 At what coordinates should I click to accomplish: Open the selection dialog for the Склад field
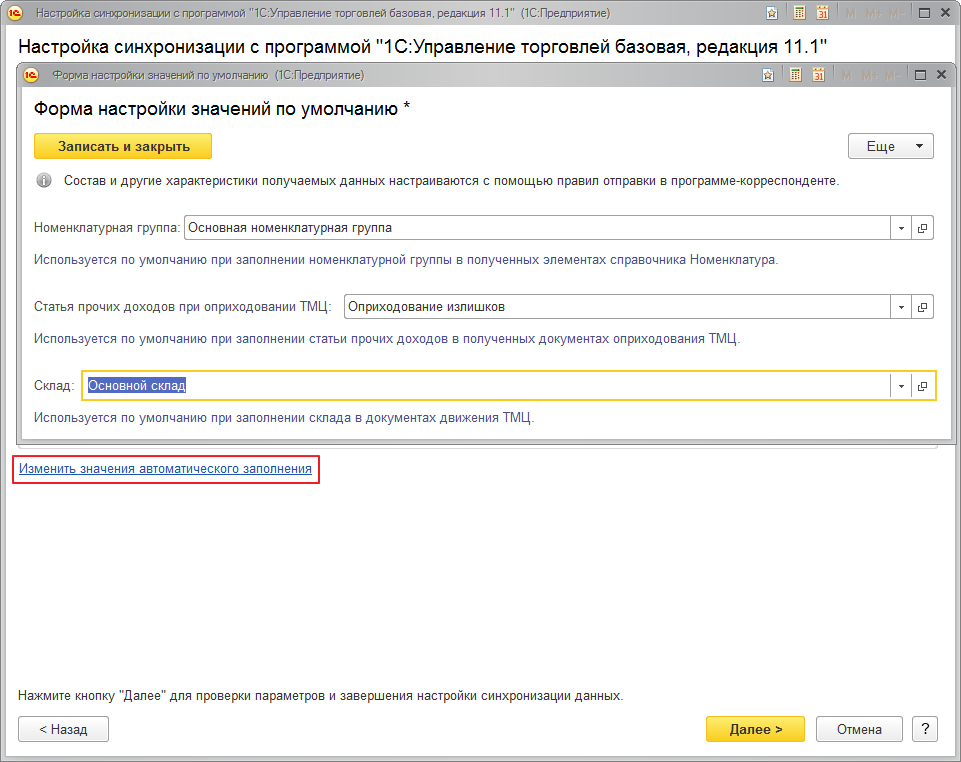(922, 385)
